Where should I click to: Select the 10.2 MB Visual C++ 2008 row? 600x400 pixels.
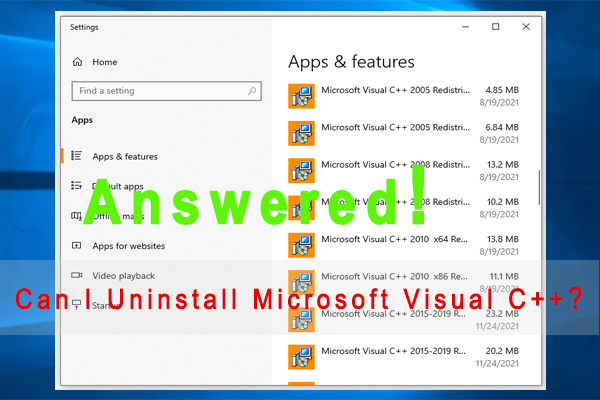[x=404, y=208]
